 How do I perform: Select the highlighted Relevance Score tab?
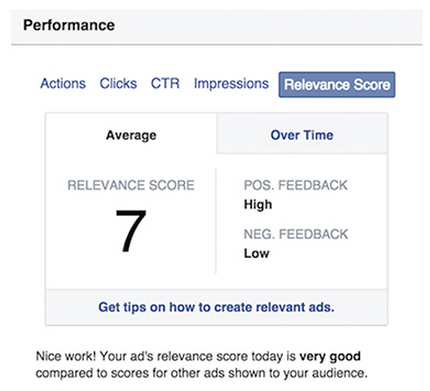click(337, 85)
